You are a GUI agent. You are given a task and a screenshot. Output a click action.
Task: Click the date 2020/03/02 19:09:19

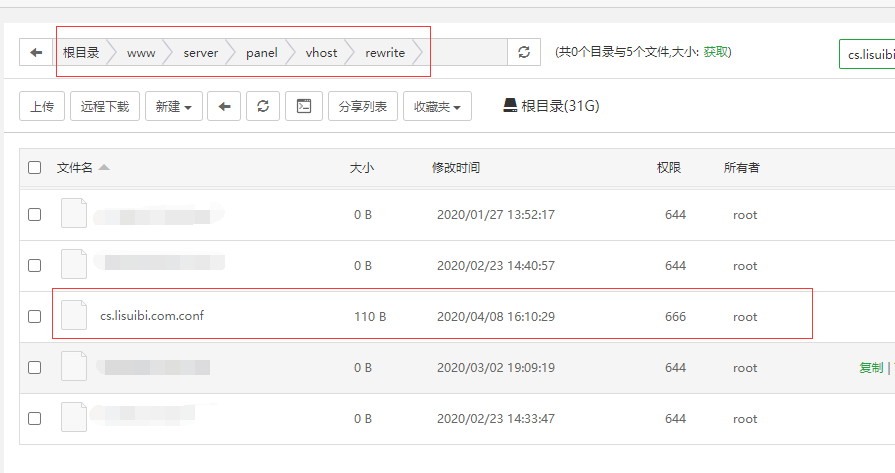[495, 368]
